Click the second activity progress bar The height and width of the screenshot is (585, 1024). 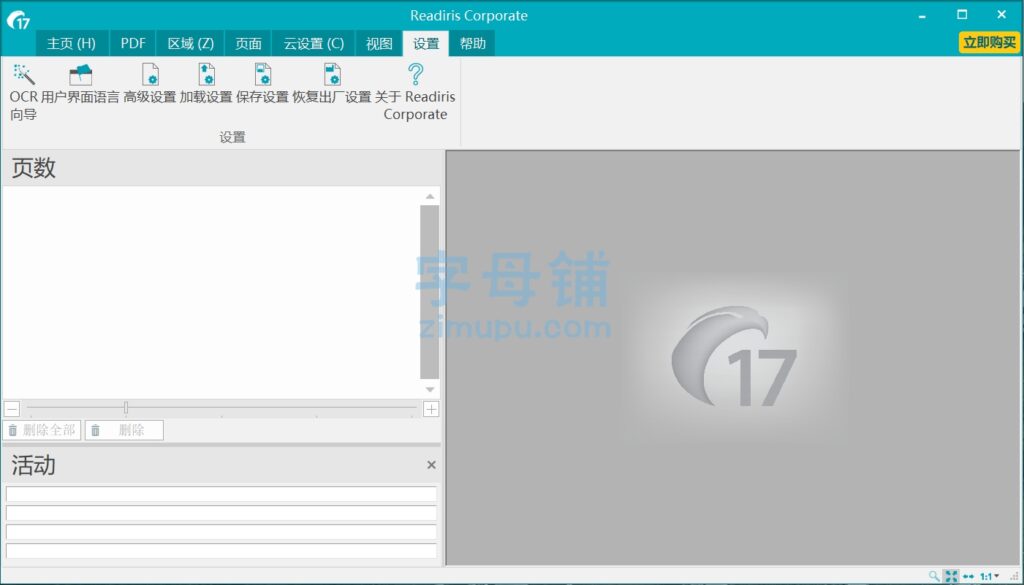click(x=221, y=513)
